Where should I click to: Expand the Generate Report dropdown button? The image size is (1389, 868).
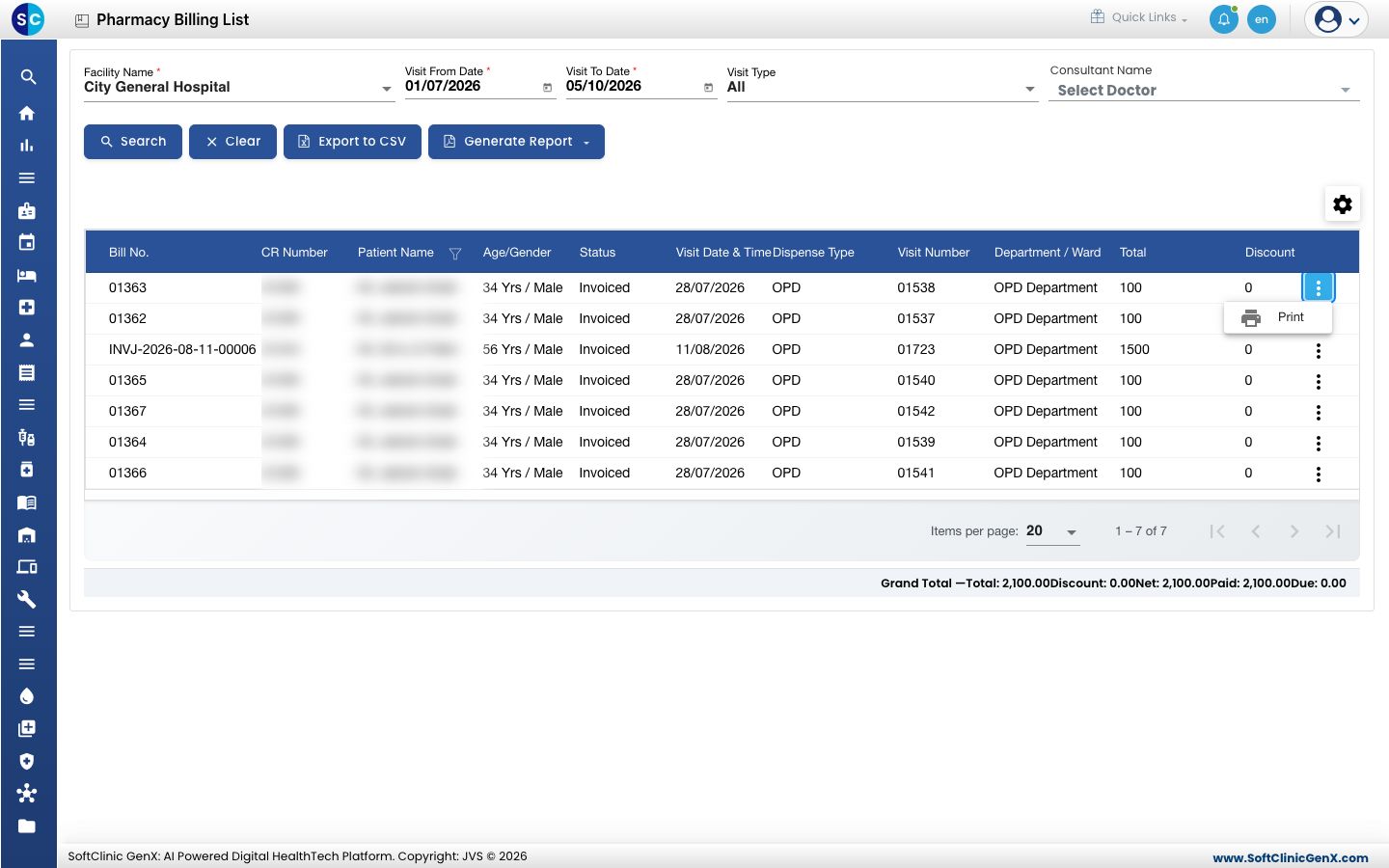(516, 142)
